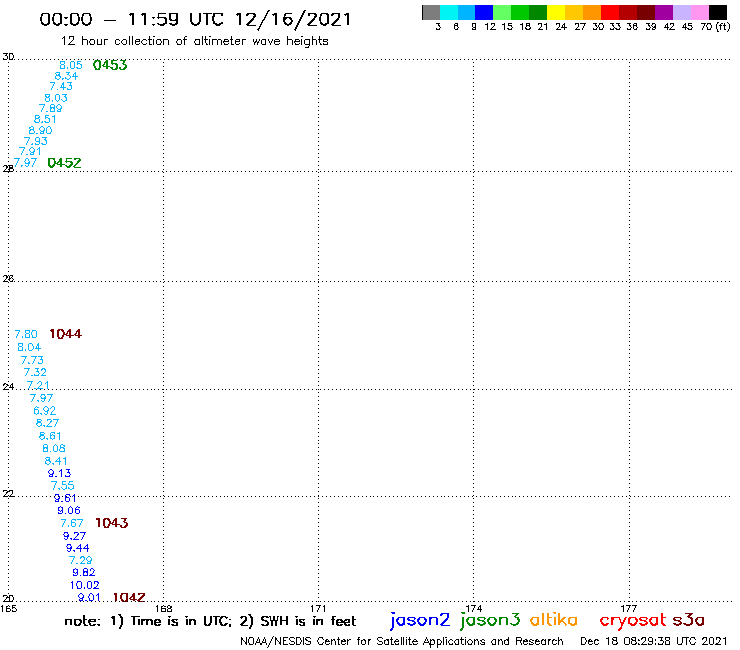The image size is (740, 650).
Task: Select the yellow swatch in the color scale
Action: coord(556,12)
